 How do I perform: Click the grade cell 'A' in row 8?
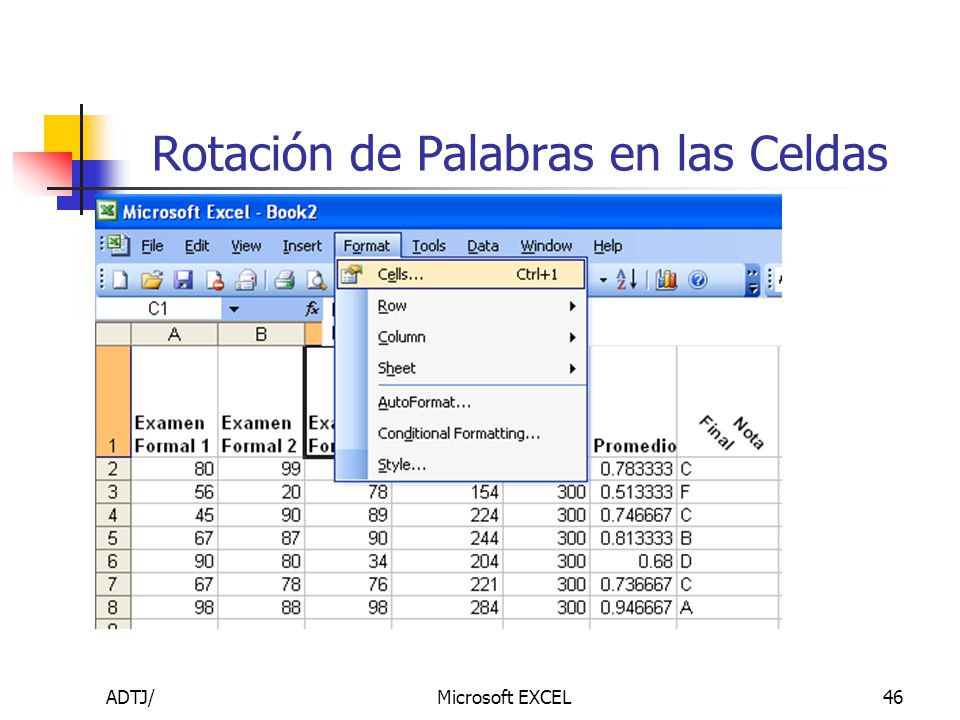click(x=728, y=607)
